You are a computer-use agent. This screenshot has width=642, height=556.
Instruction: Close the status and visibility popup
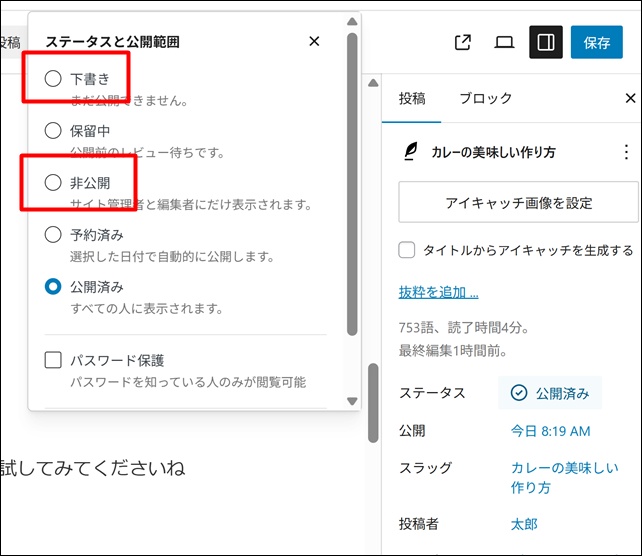pos(314,41)
